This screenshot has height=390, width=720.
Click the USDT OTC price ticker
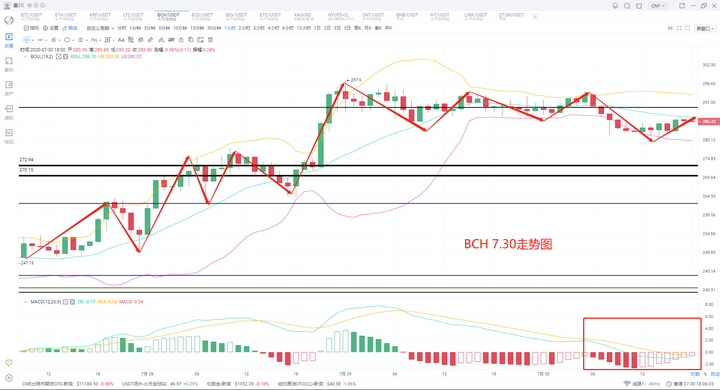point(160,384)
